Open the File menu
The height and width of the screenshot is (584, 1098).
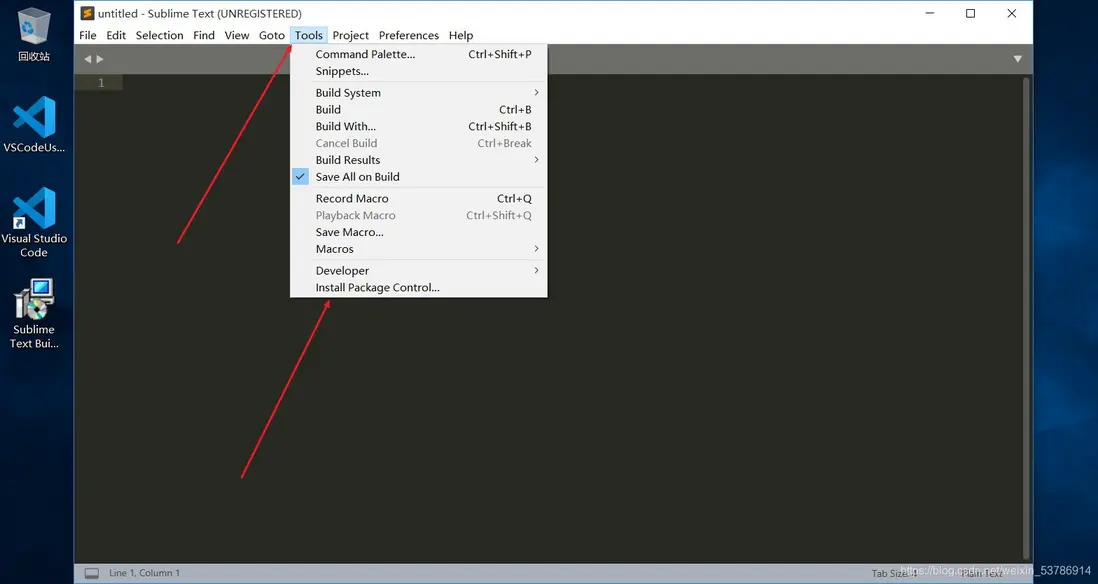88,35
